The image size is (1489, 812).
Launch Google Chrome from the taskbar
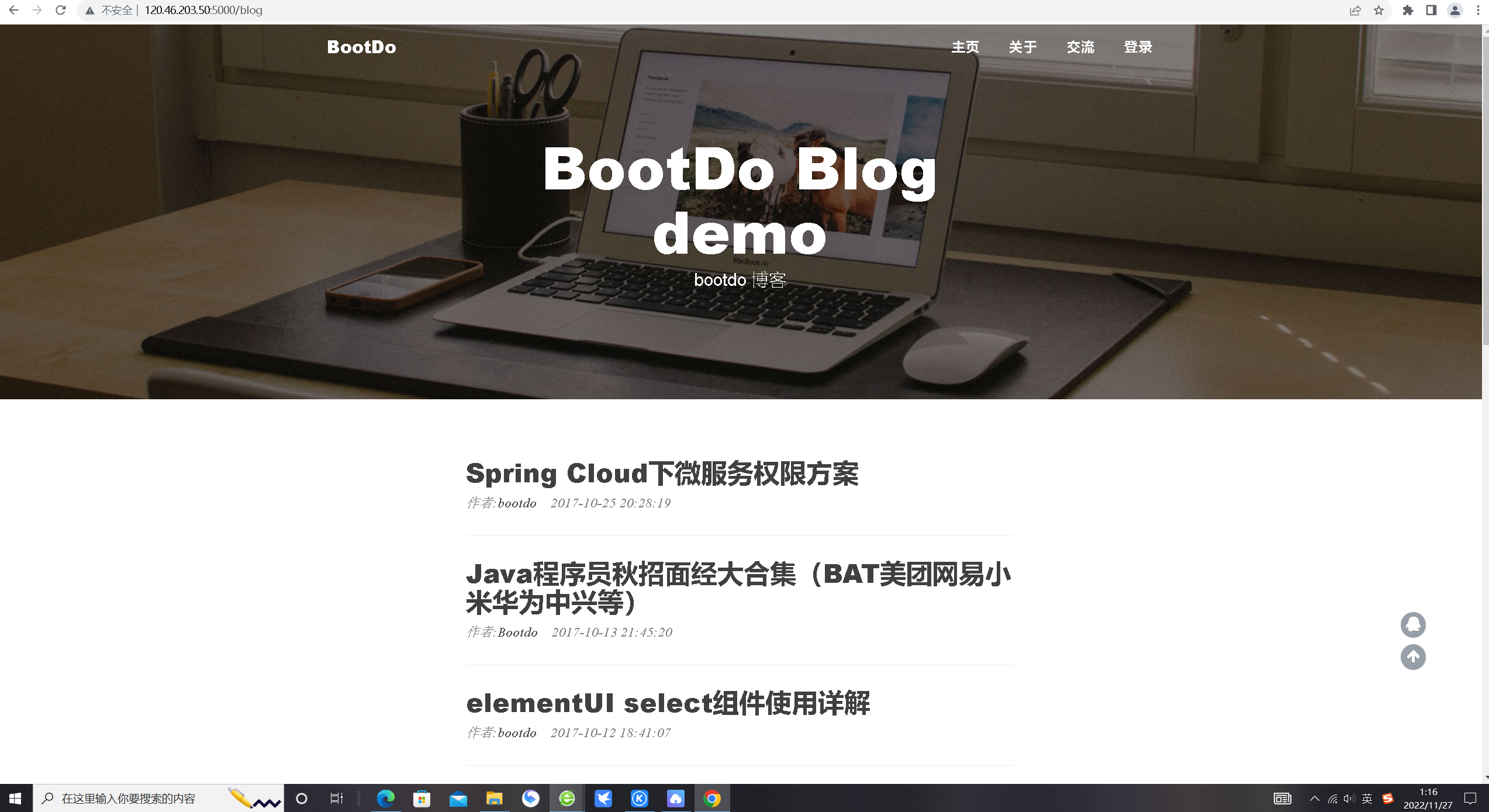[712, 798]
